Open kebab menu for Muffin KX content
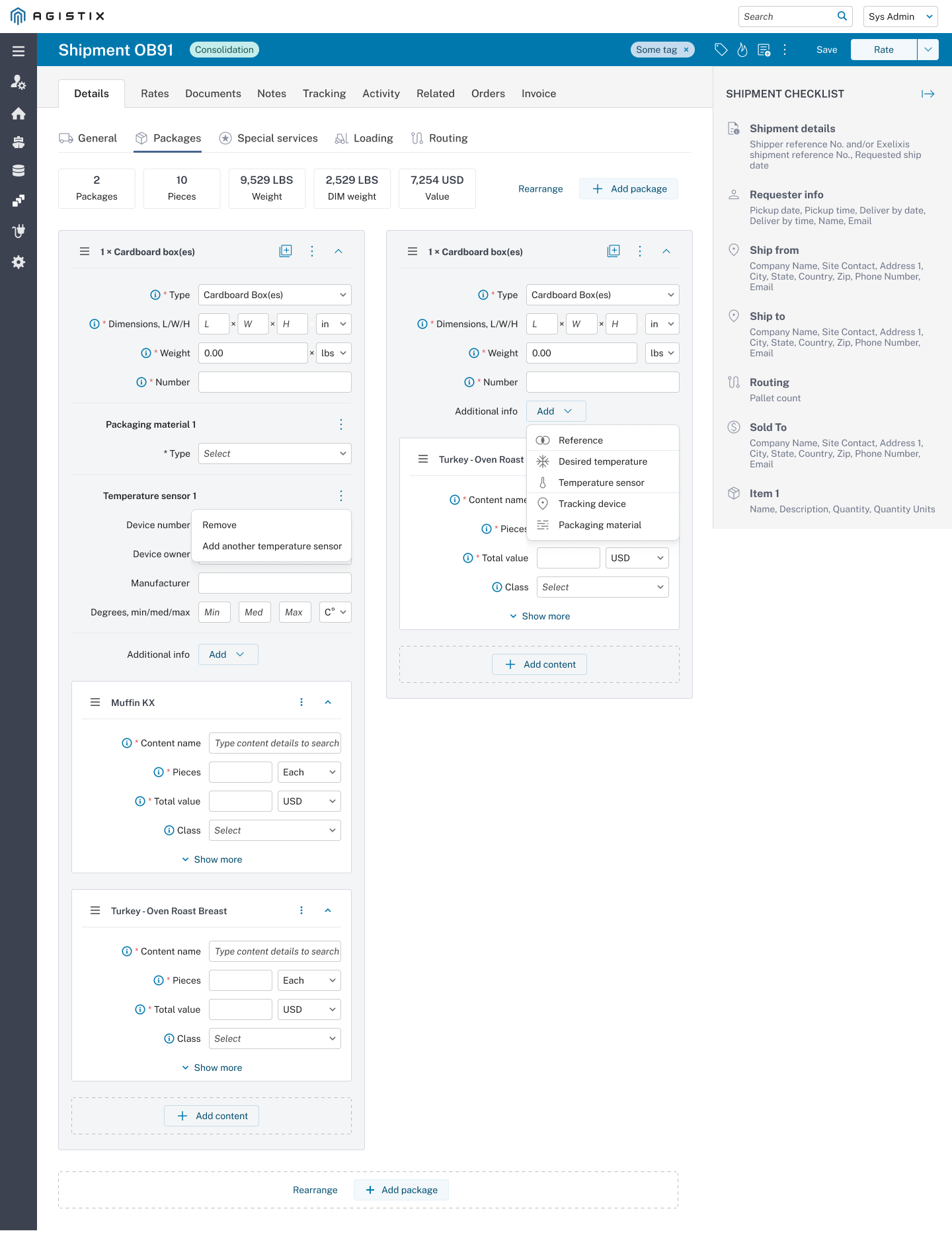The height and width of the screenshot is (1256, 952). pos(301,702)
